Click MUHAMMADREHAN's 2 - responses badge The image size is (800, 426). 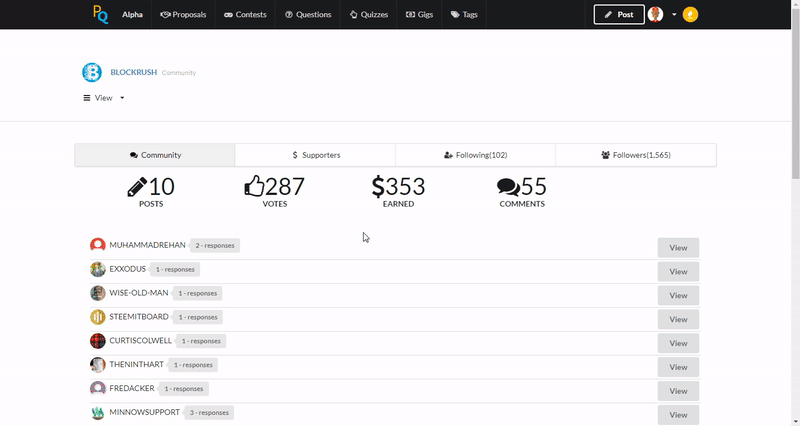215,245
